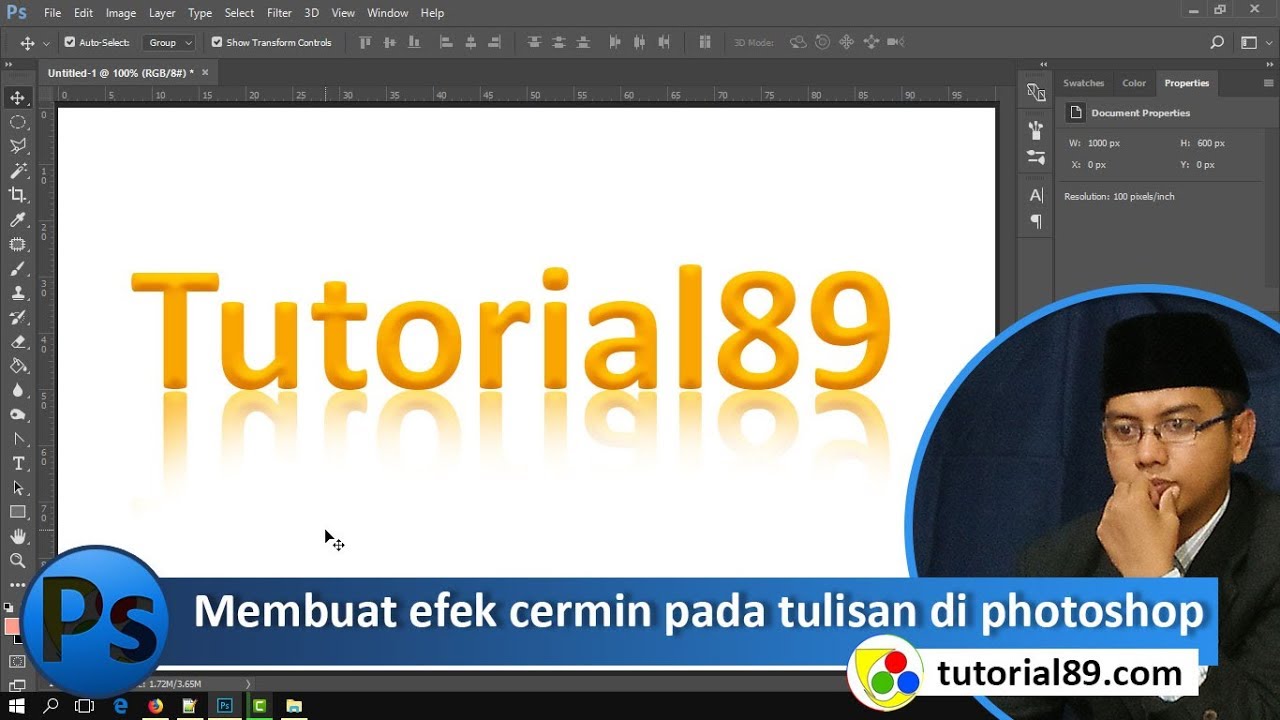Open the Brush settings panel icon
Viewport: 1280px width, 720px height.
point(1036,130)
